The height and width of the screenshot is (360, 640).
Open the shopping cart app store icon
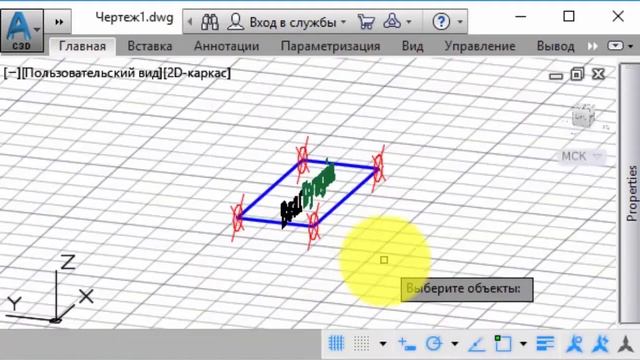(x=366, y=22)
